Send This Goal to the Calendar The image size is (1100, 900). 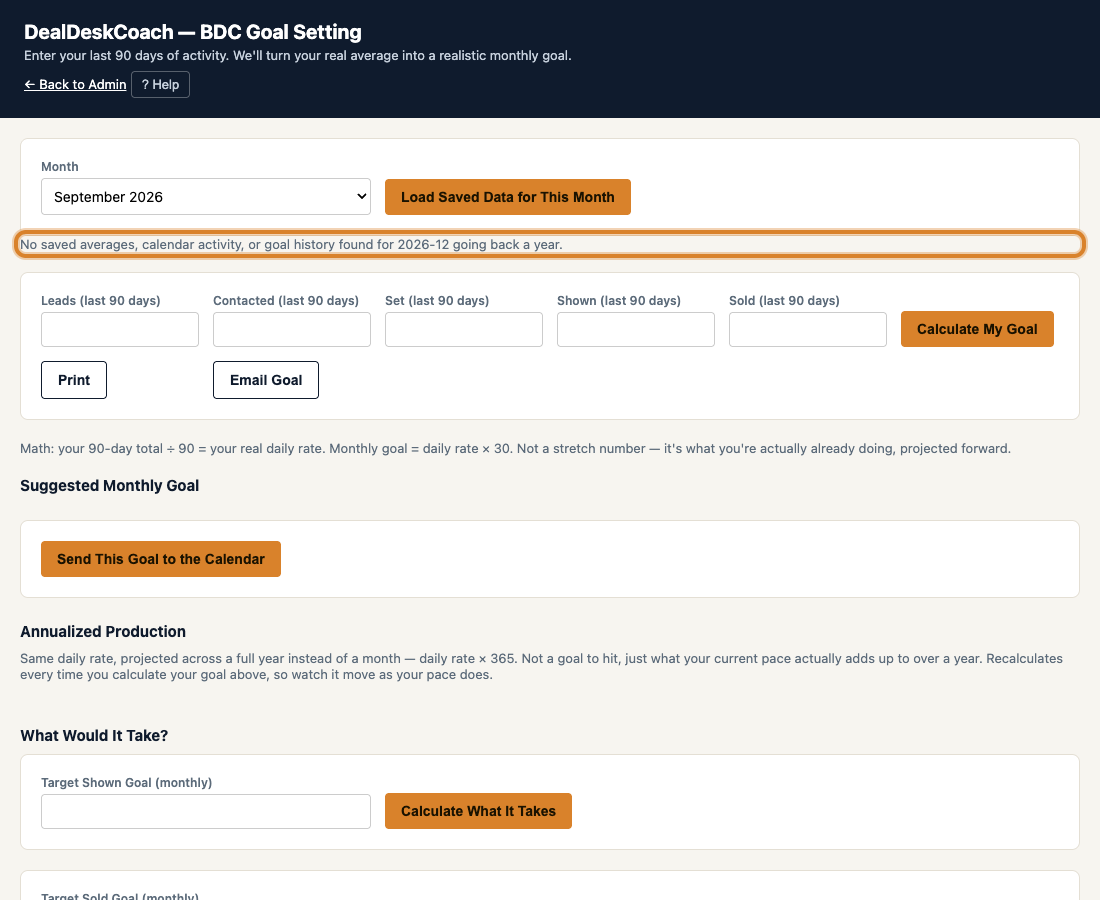[161, 559]
